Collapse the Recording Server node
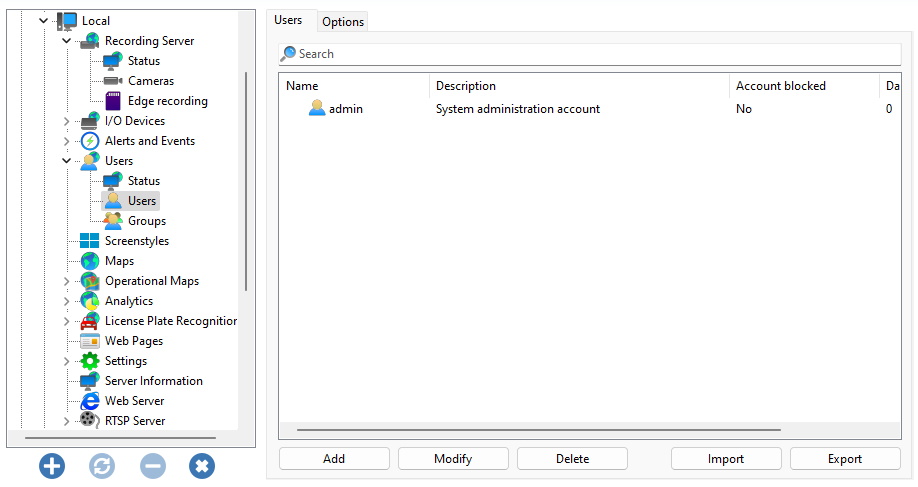The image size is (918, 487). (66, 41)
